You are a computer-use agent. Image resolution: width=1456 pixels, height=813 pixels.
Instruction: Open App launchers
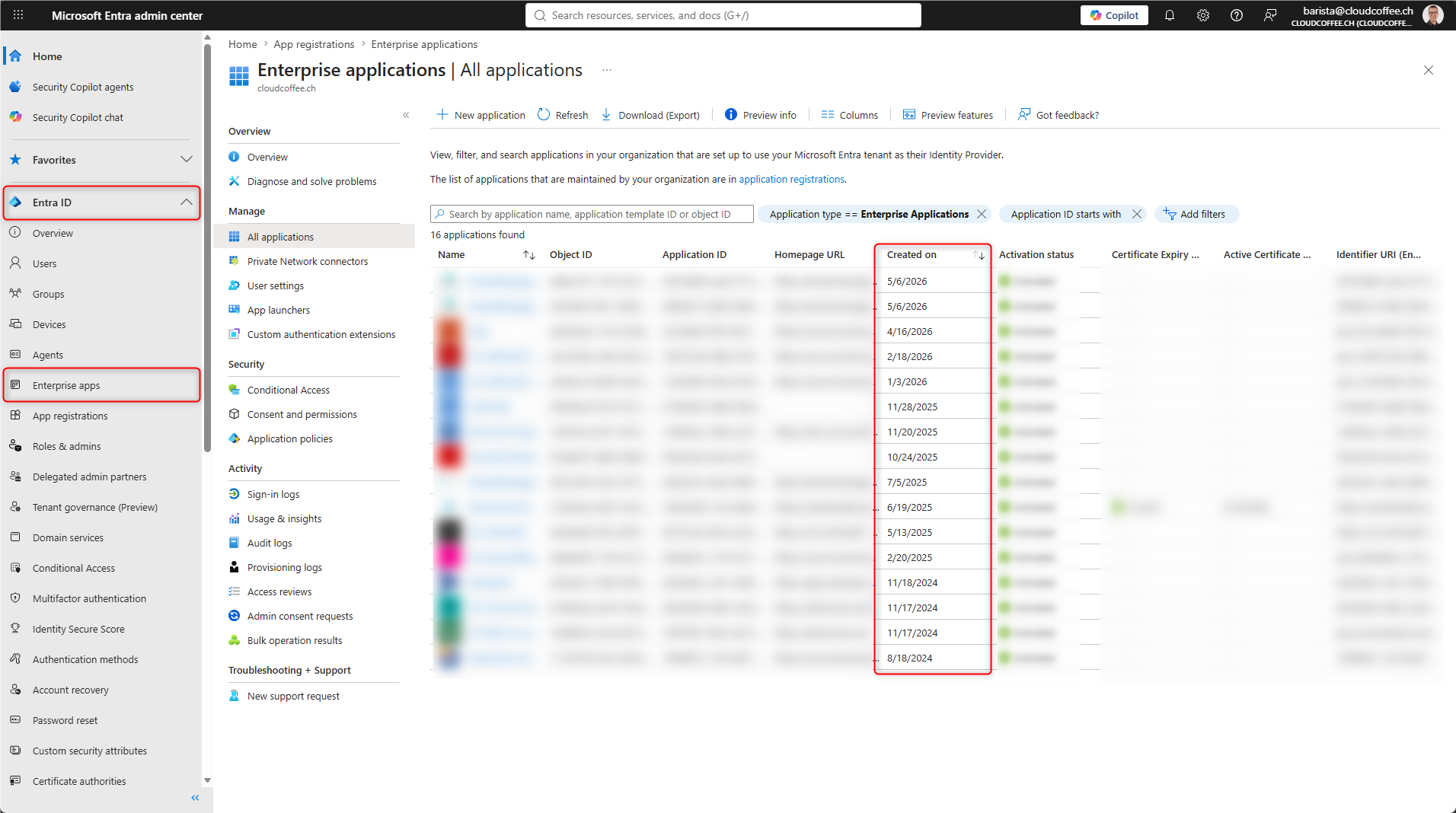[279, 310]
